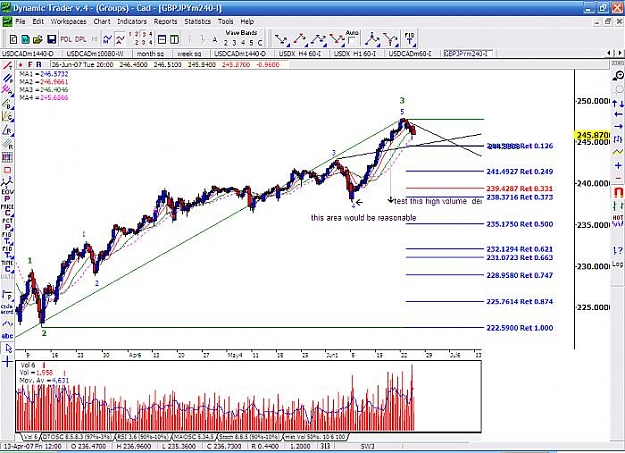Open the Vol 6 indicator tab
625x453 pixels.
click(x=29, y=437)
